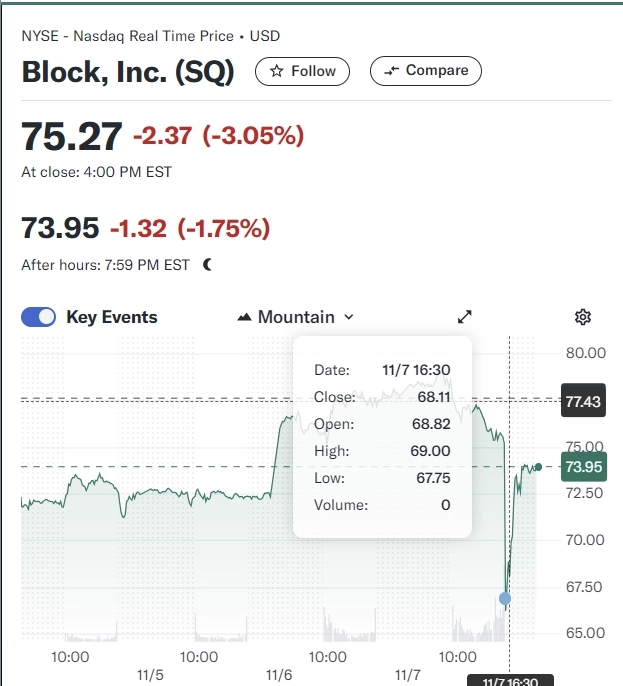Viewport: 623px width, 686px height.
Task: Click the 75.27 closing price
Action: click(x=72, y=136)
